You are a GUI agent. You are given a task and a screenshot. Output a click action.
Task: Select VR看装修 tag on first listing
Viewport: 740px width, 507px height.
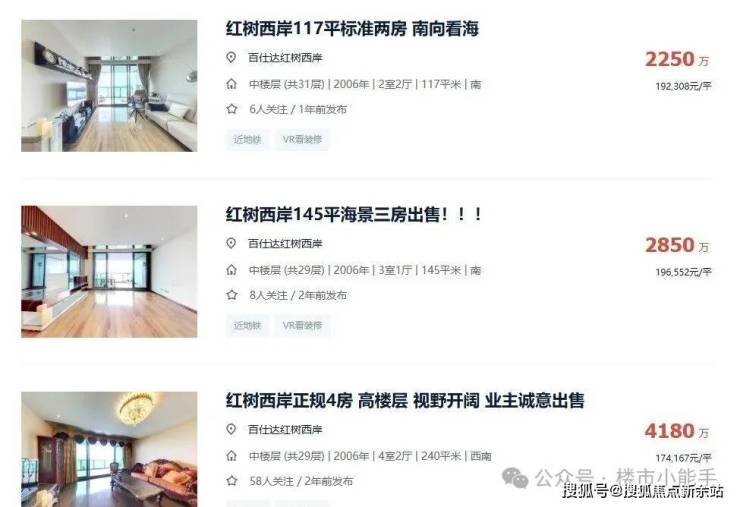pos(302,139)
